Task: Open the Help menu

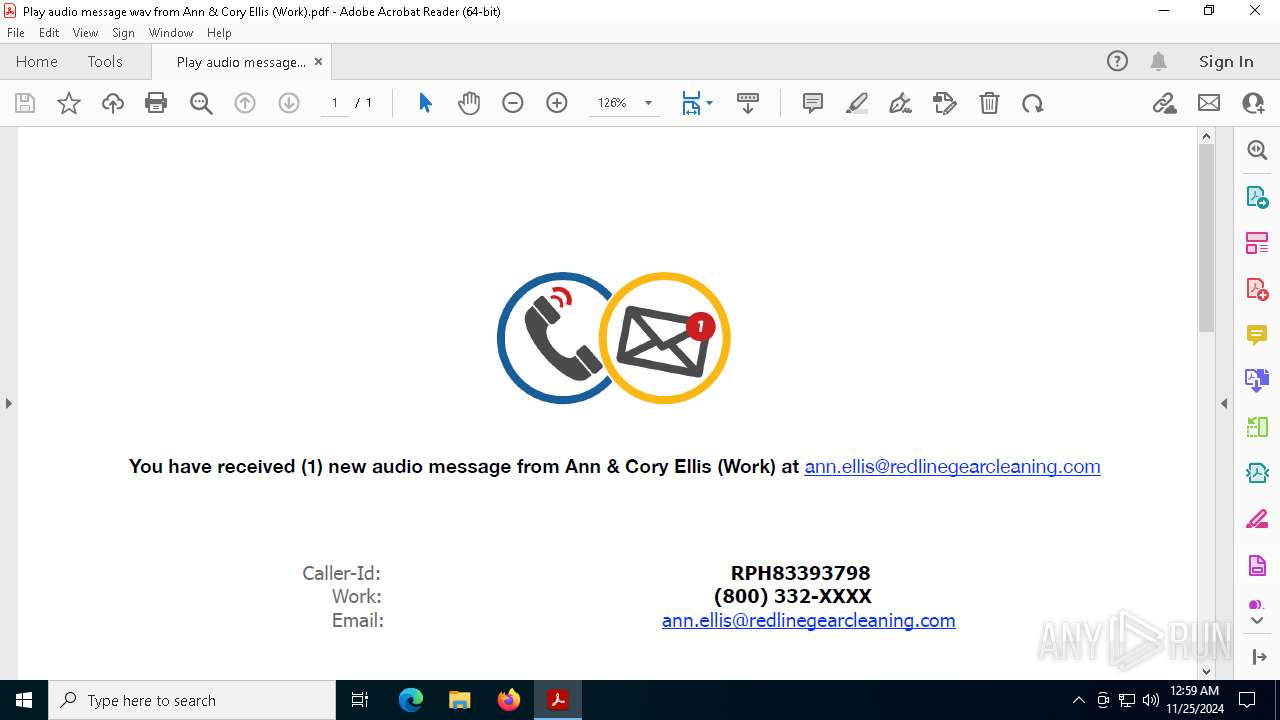Action: pyautogui.click(x=219, y=33)
